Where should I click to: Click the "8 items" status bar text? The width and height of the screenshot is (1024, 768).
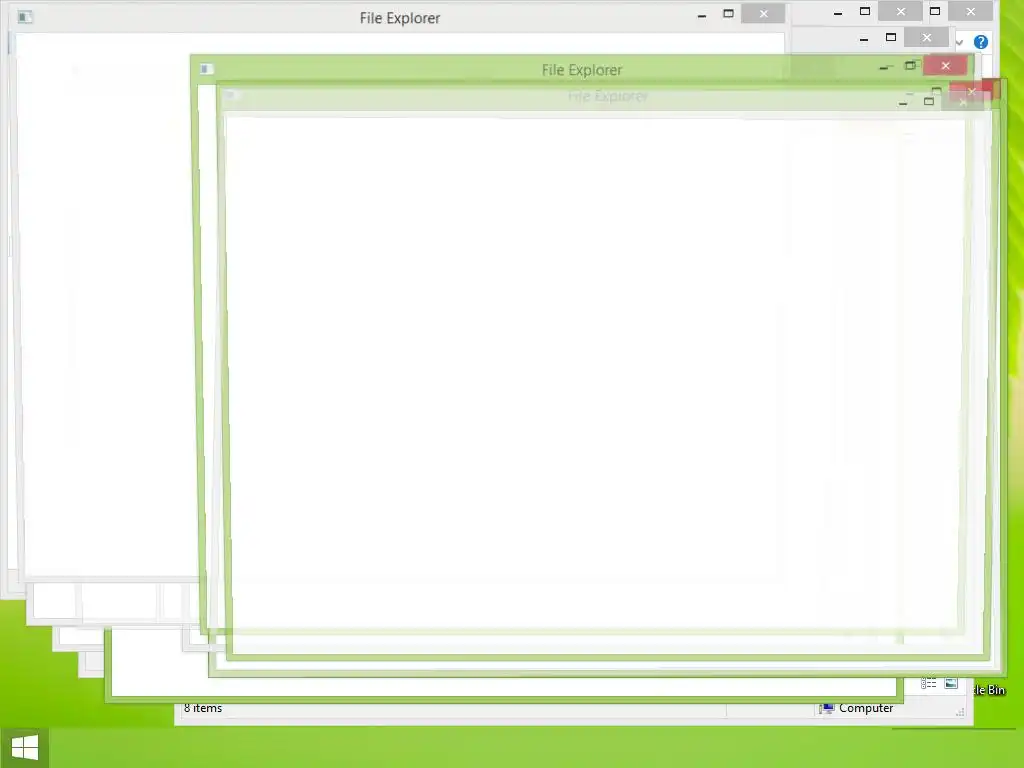(x=202, y=708)
